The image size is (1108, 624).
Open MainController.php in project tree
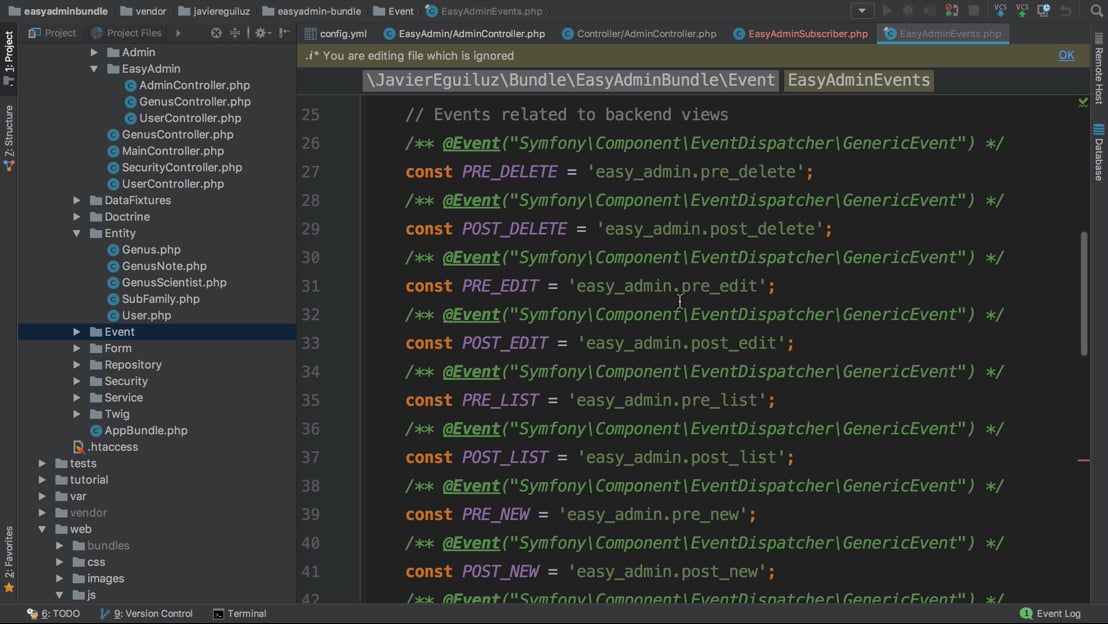tap(165, 151)
